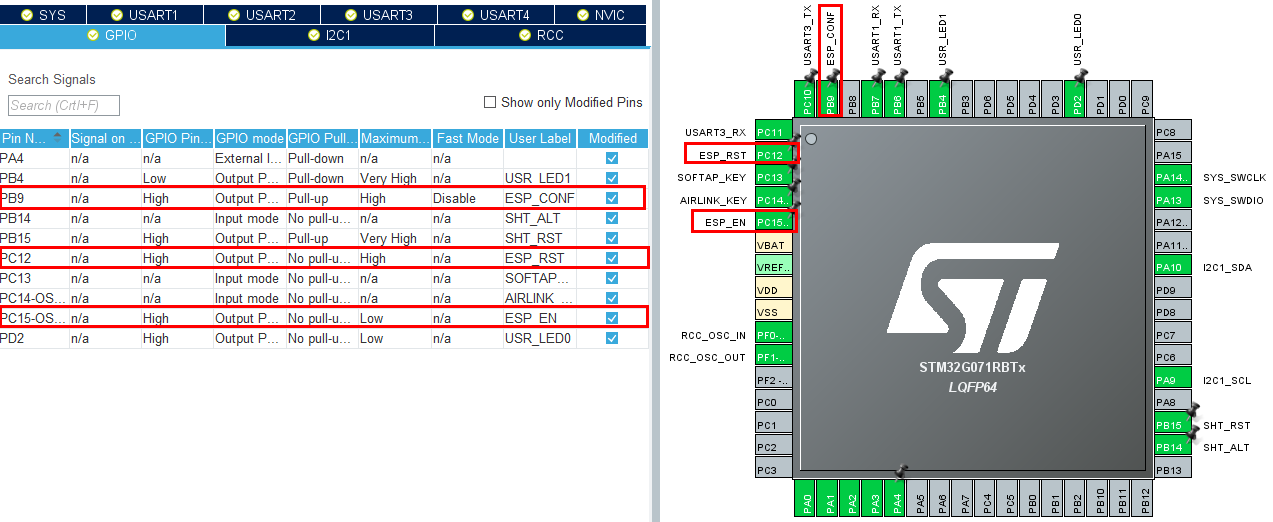Image resolution: width=1273 pixels, height=522 pixels.
Task: Open the SYS configuration tab
Action: pos(43,15)
